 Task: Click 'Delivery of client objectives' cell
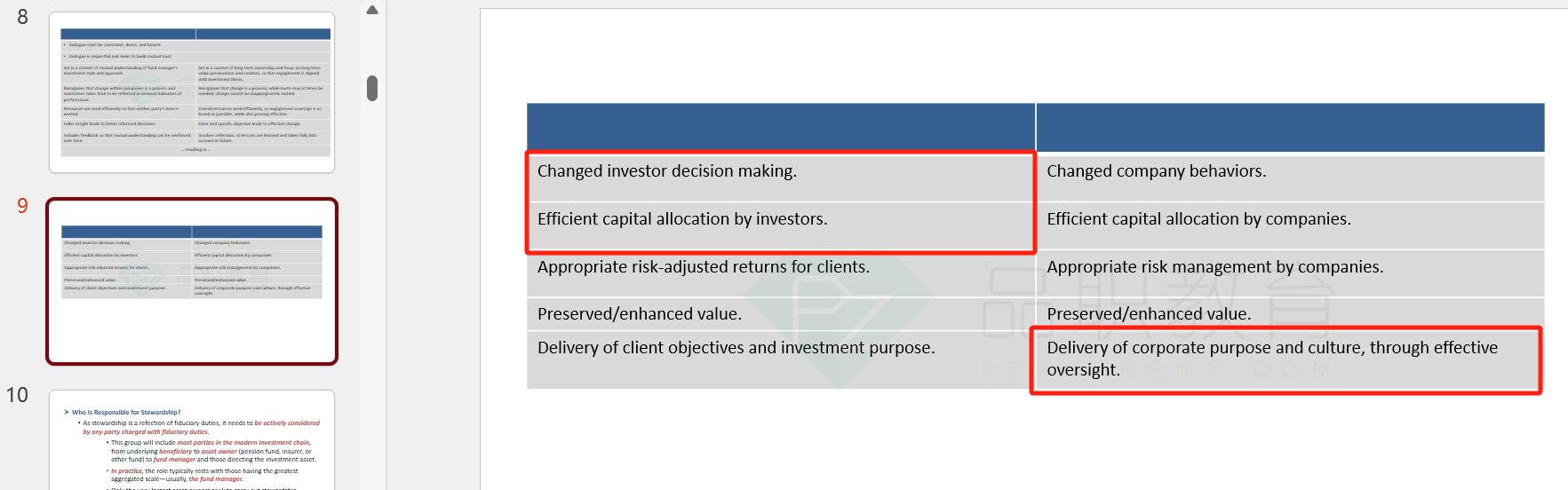point(780,360)
